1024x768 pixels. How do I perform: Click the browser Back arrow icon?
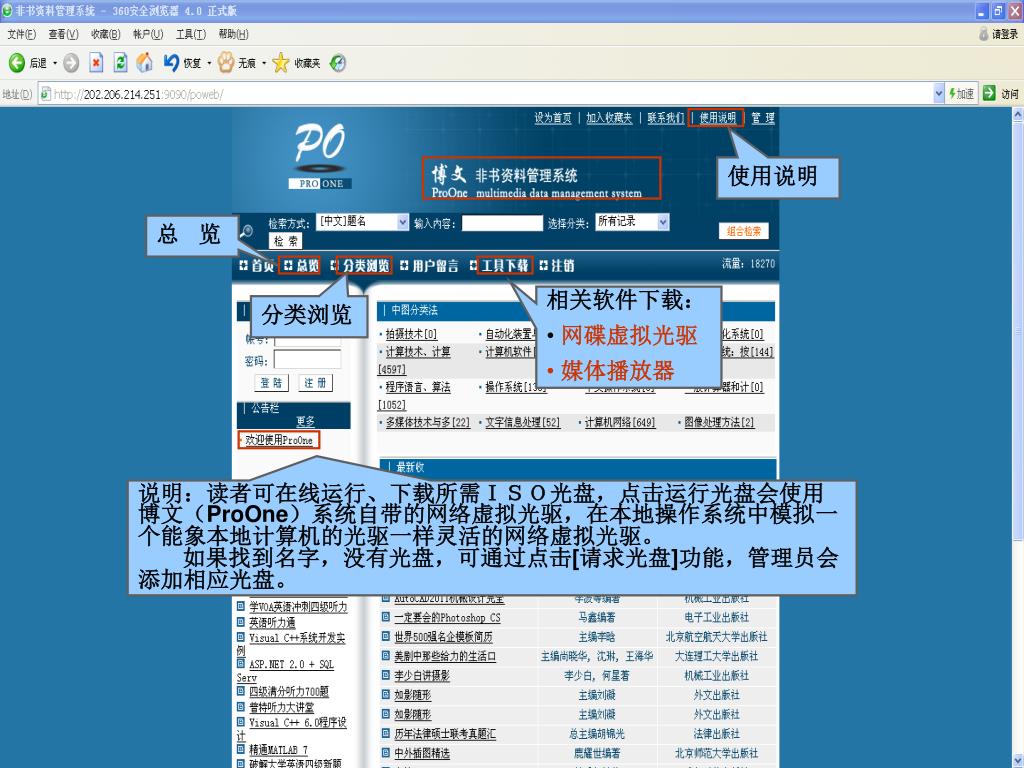[16, 63]
